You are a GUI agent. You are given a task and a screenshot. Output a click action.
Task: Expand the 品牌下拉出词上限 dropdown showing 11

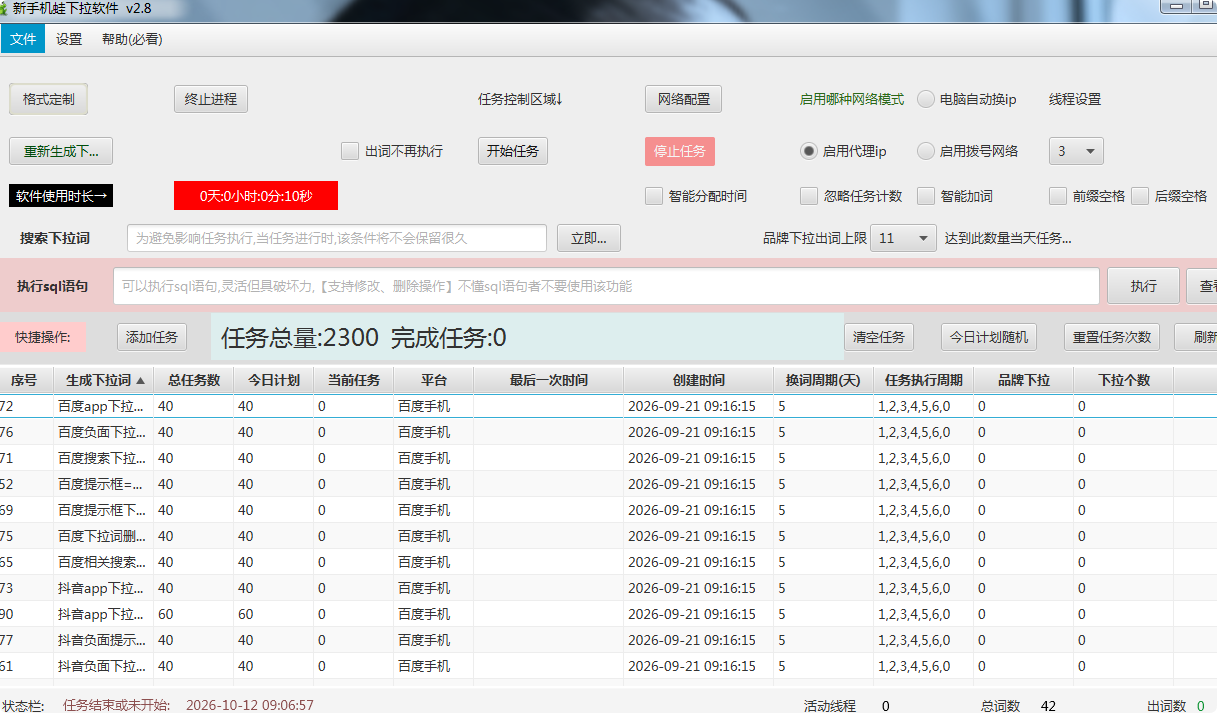click(904, 238)
